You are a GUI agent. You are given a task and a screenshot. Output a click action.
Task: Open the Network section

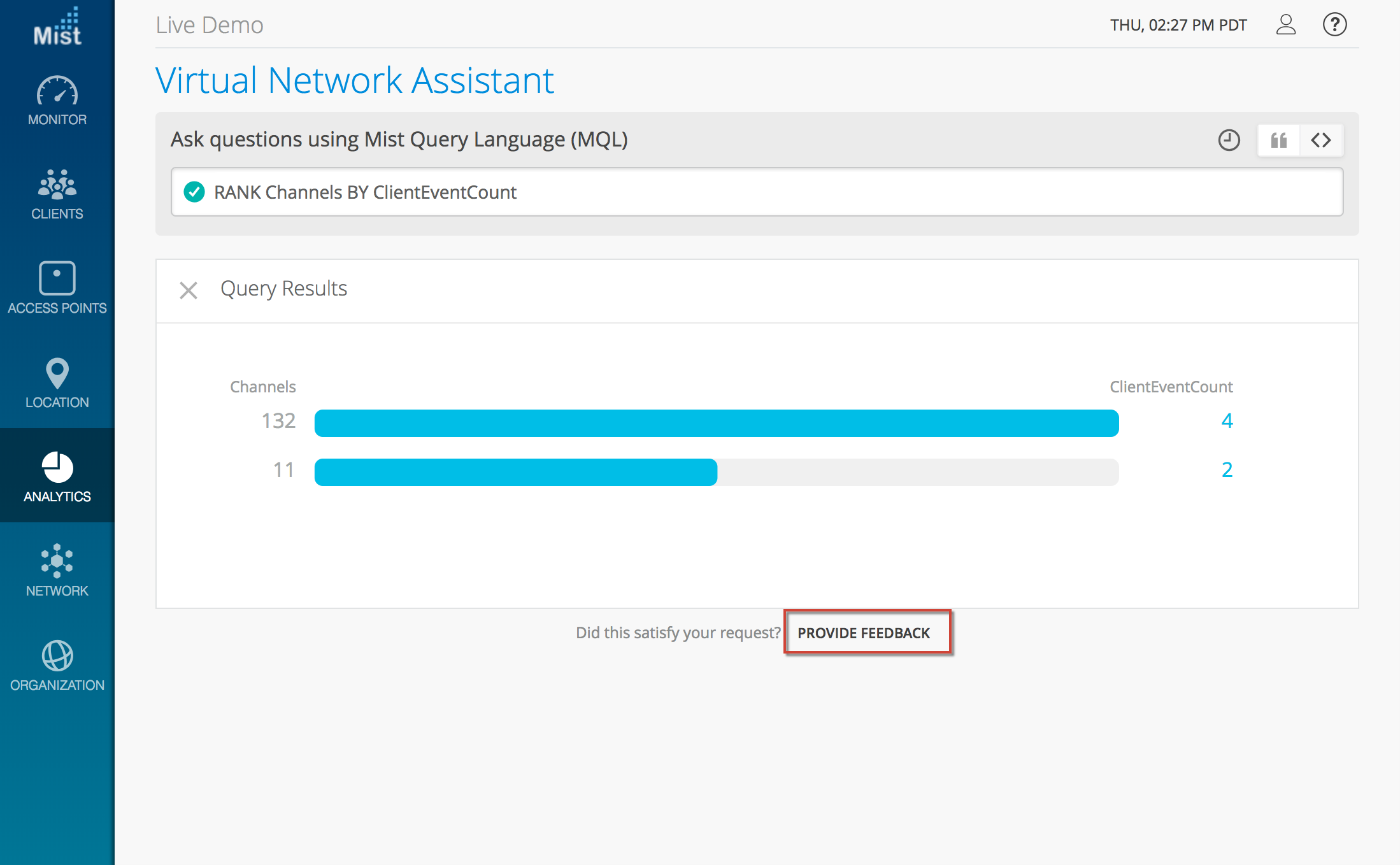57,571
